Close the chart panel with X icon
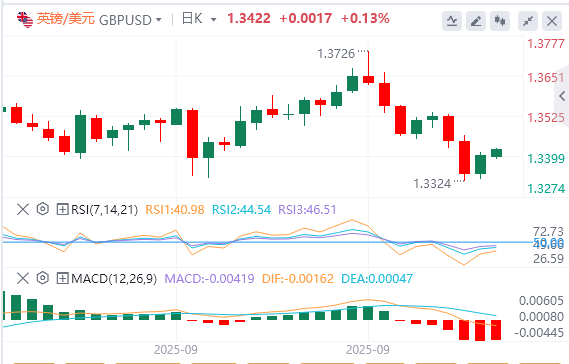Screen dimensions: 569x364 pyautogui.click(x=552, y=21)
